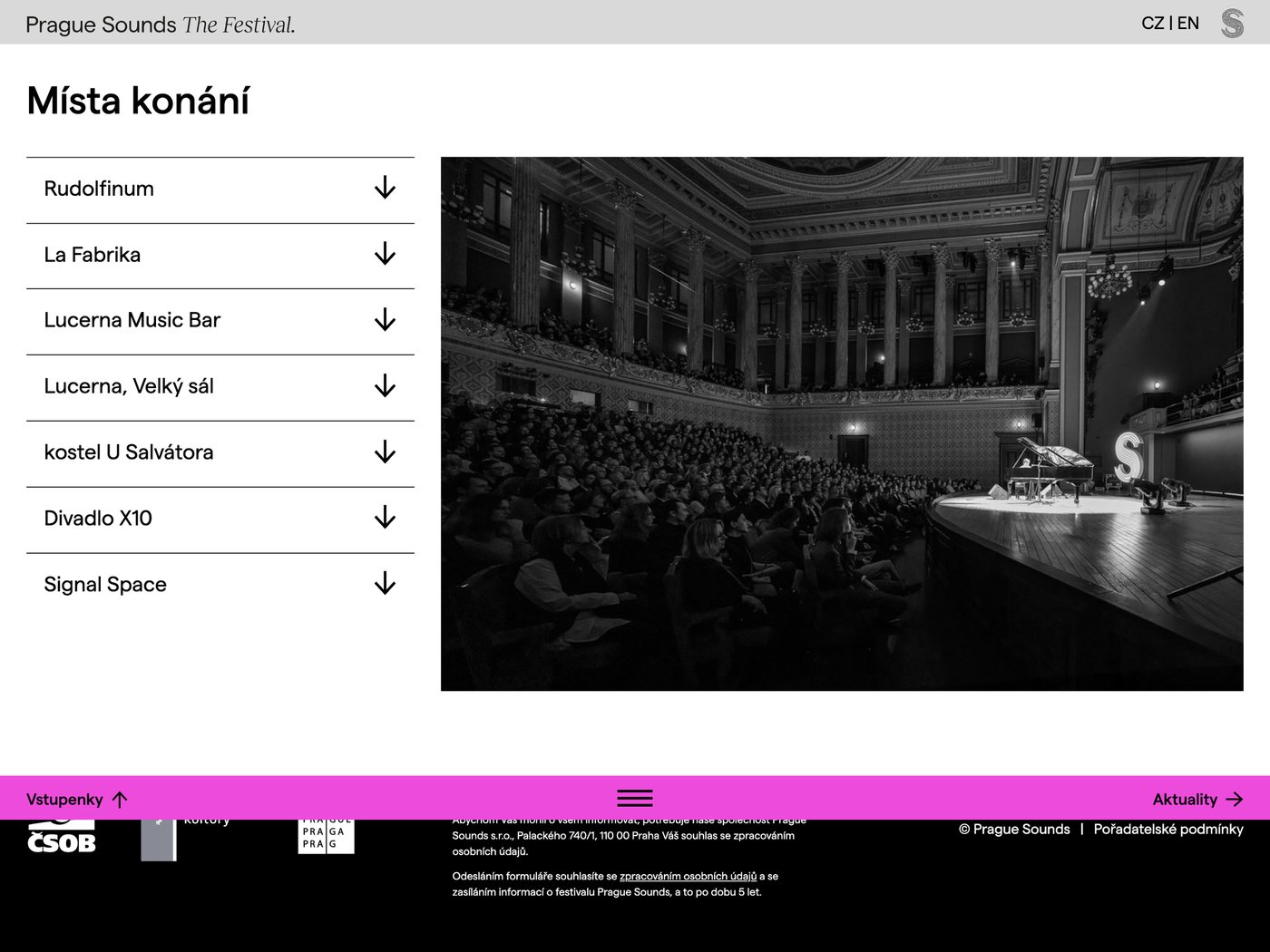This screenshot has height=952, width=1270.
Task: Go to Prague Sounds The Festival home
Action: pos(161,24)
